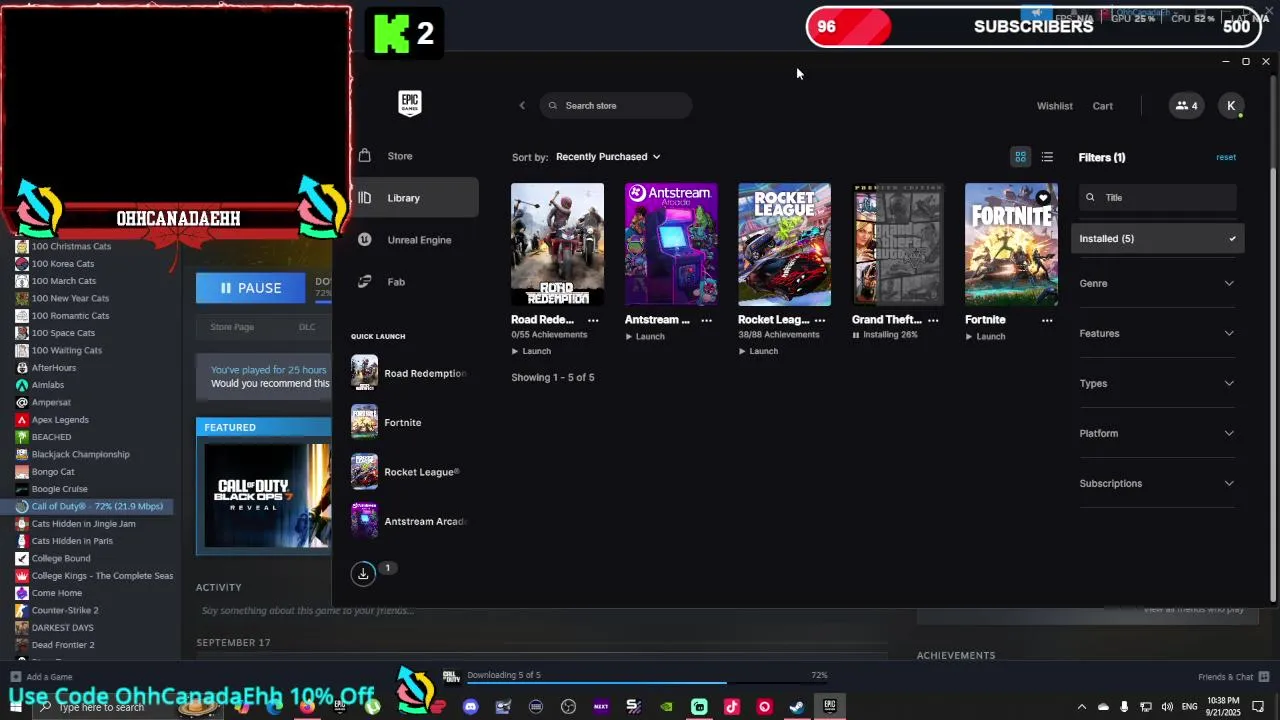Click Add a Game in Steam
The height and width of the screenshot is (720, 1280).
41,677
